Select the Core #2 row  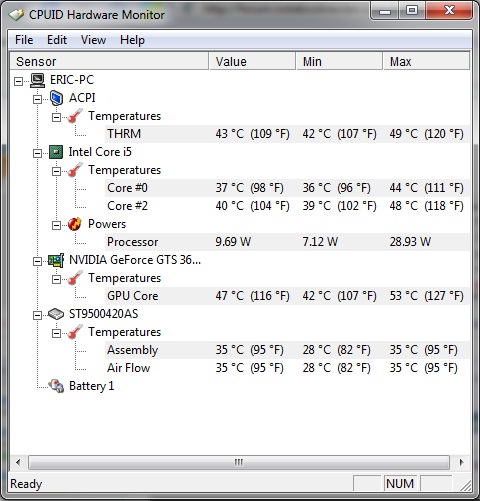point(287,206)
